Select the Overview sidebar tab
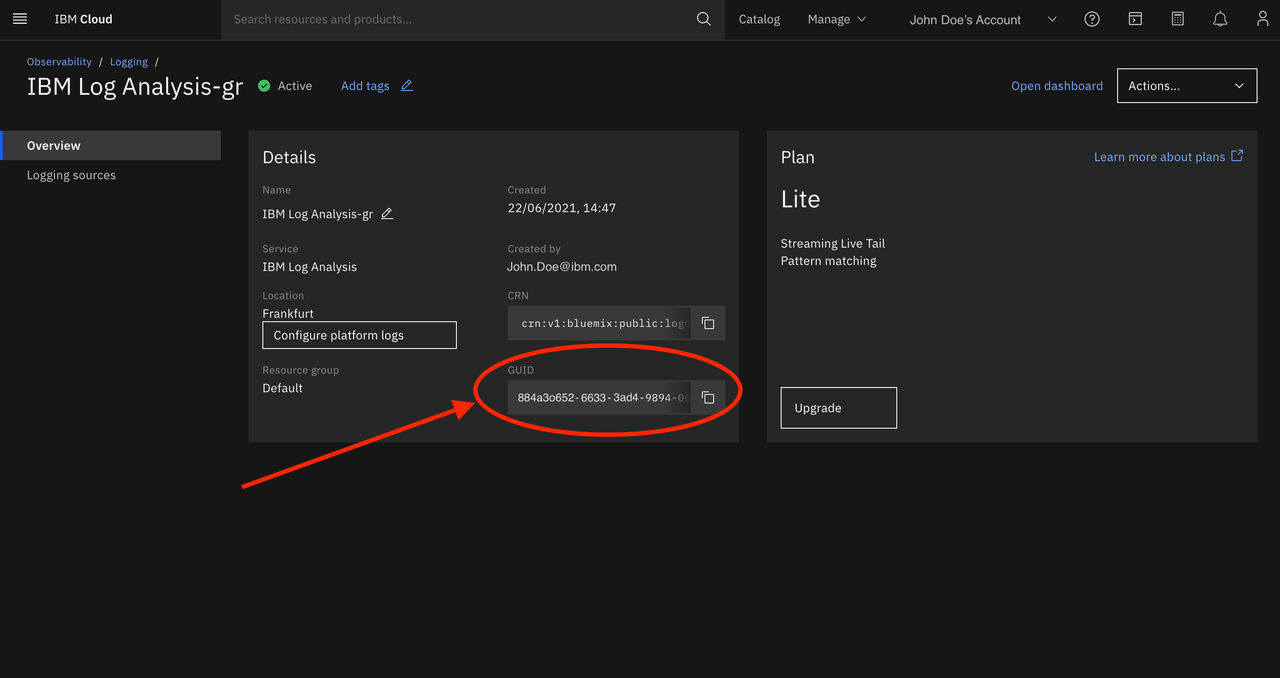The width and height of the screenshot is (1280, 678). click(x=110, y=145)
